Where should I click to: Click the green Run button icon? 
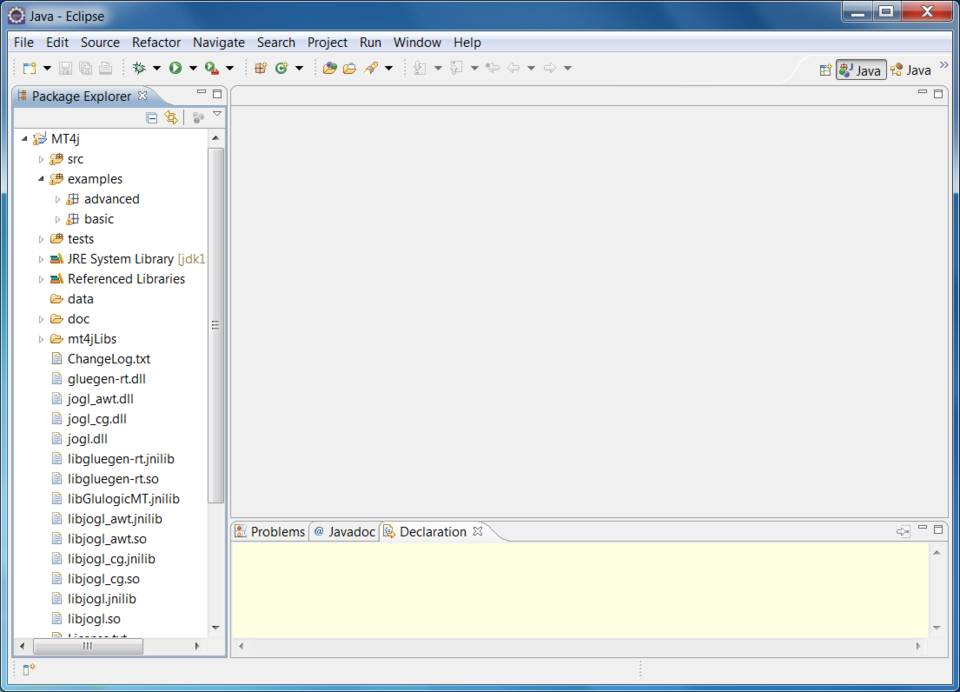click(x=175, y=68)
